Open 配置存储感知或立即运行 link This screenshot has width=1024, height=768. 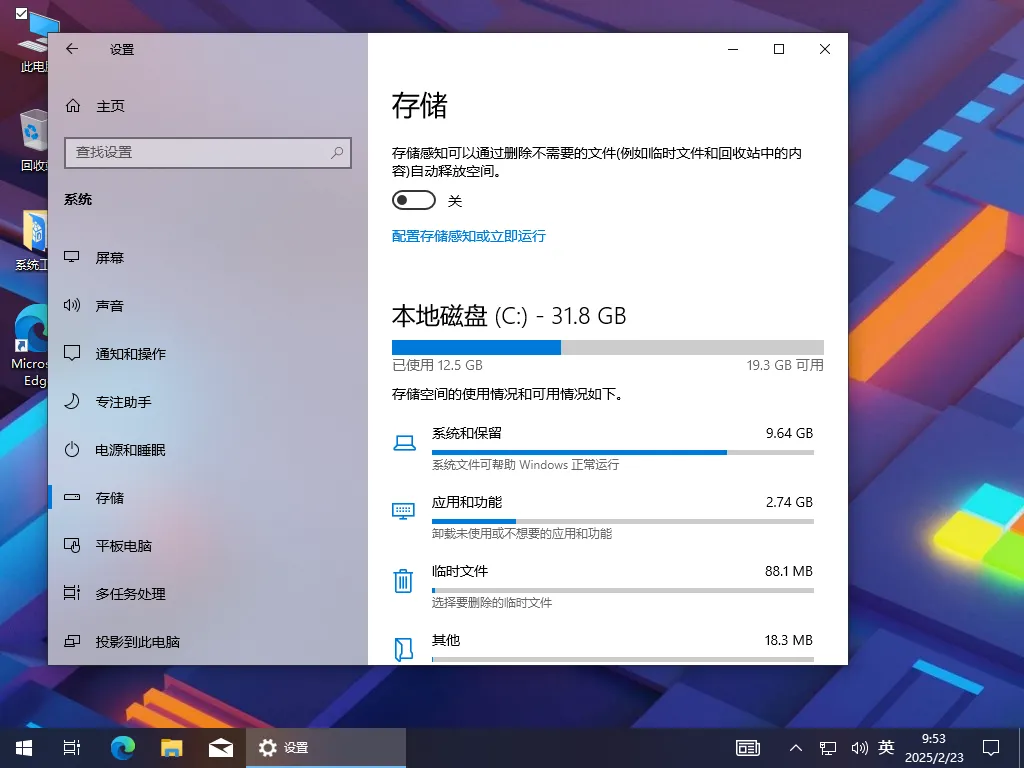pos(469,236)
